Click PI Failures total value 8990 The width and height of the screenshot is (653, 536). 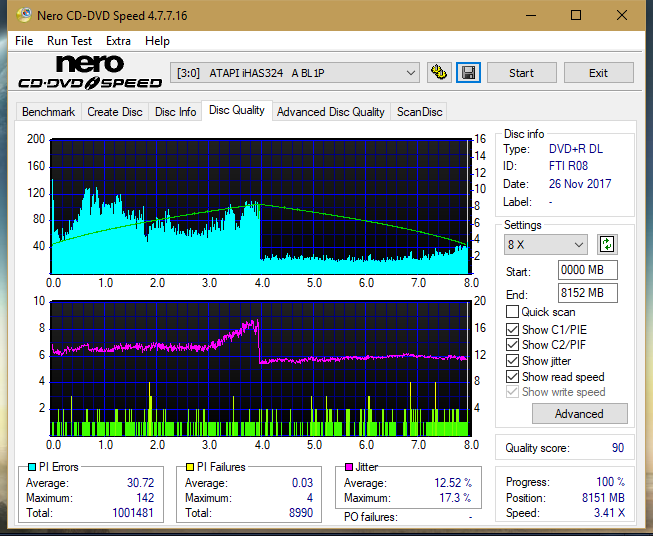click(301, 513)
